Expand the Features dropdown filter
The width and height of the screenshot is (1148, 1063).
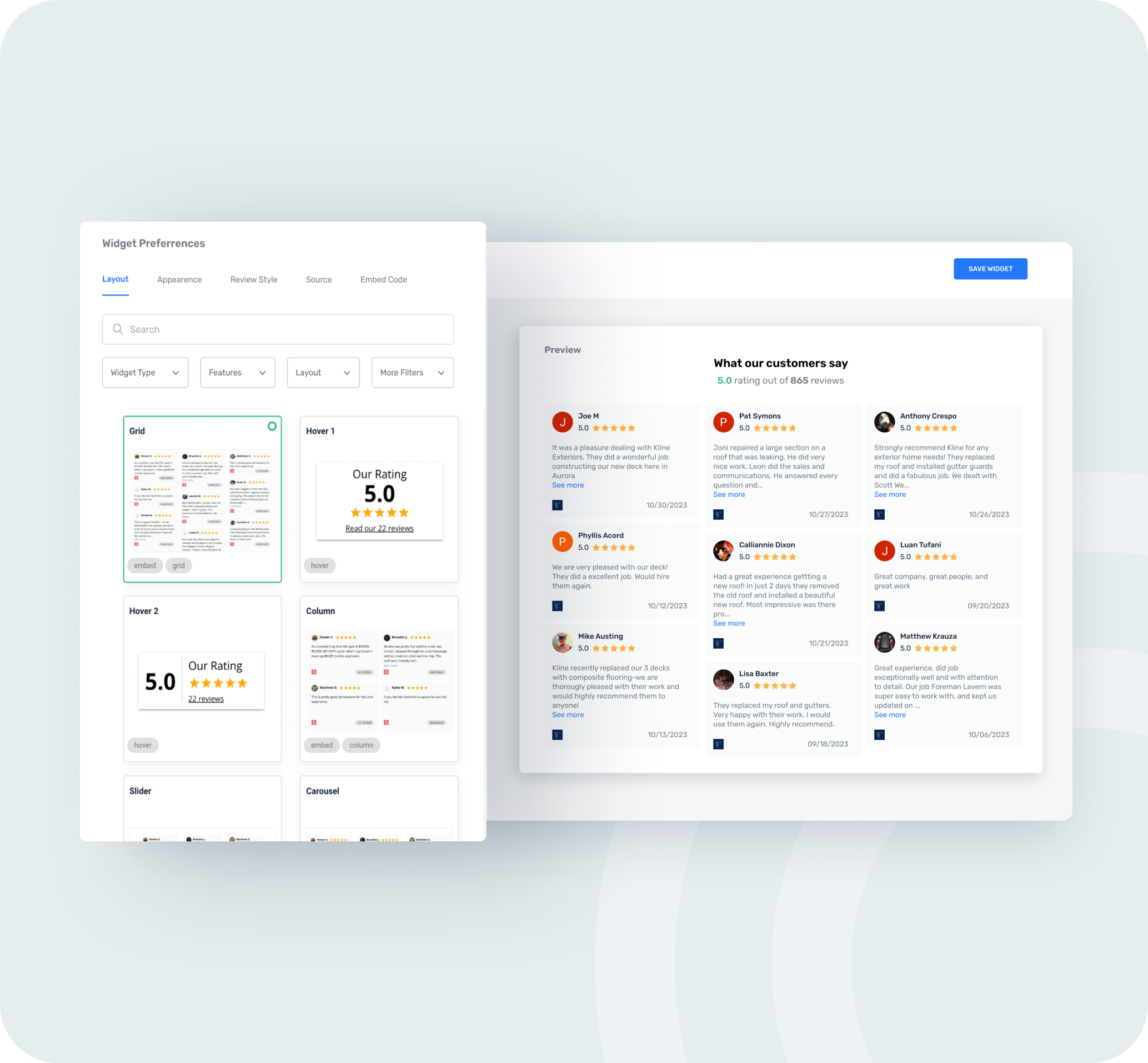[x=234, y=372]
